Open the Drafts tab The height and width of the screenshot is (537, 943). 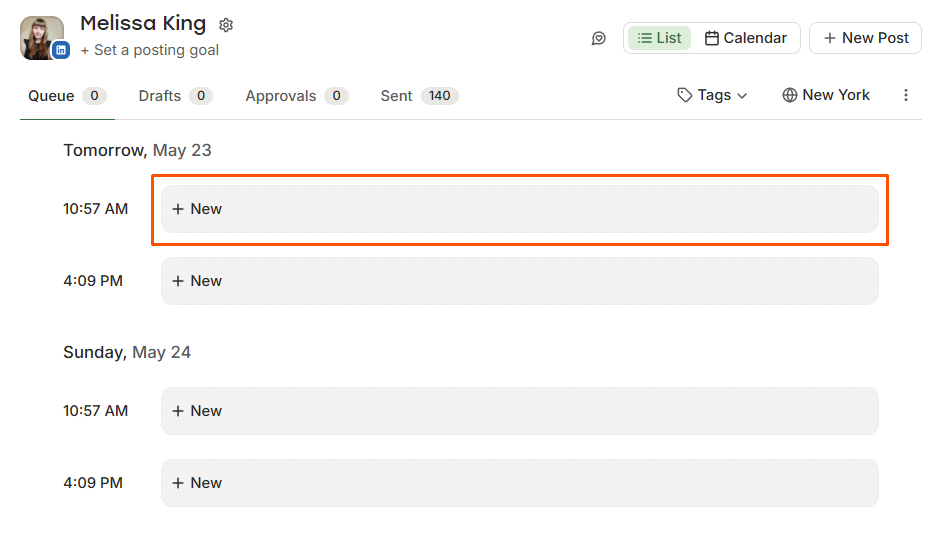point(175,96)
